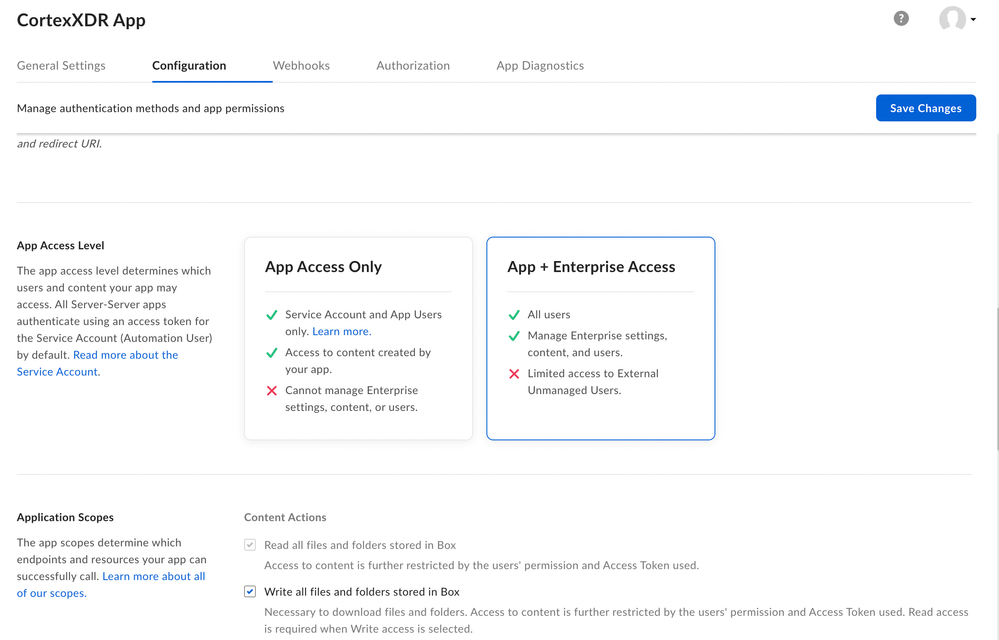Toggle Write all files and folders checkbox
The height and width of the screenshot is (640, 999).
(250, 592)
